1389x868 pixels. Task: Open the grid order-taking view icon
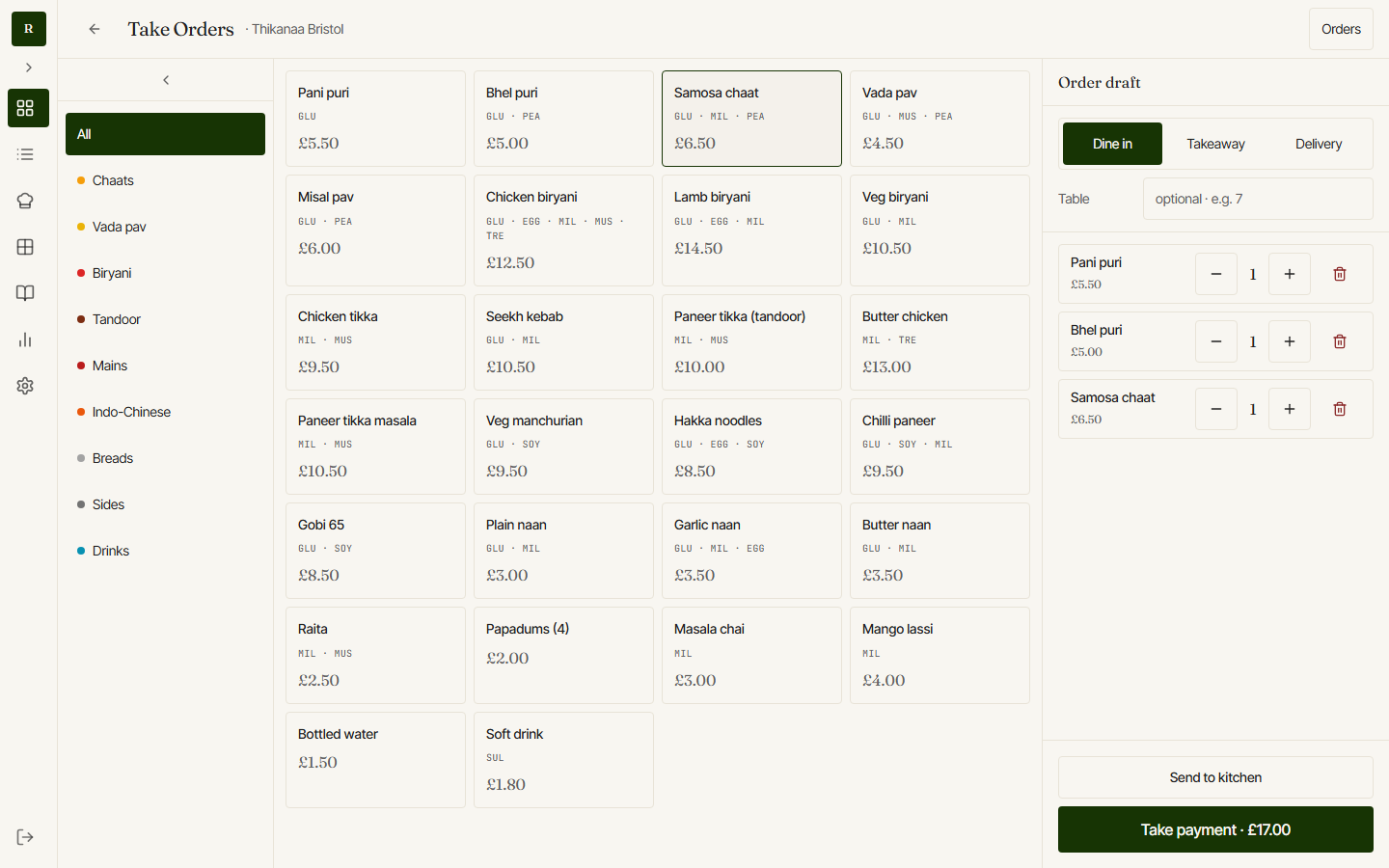[28, 108]
